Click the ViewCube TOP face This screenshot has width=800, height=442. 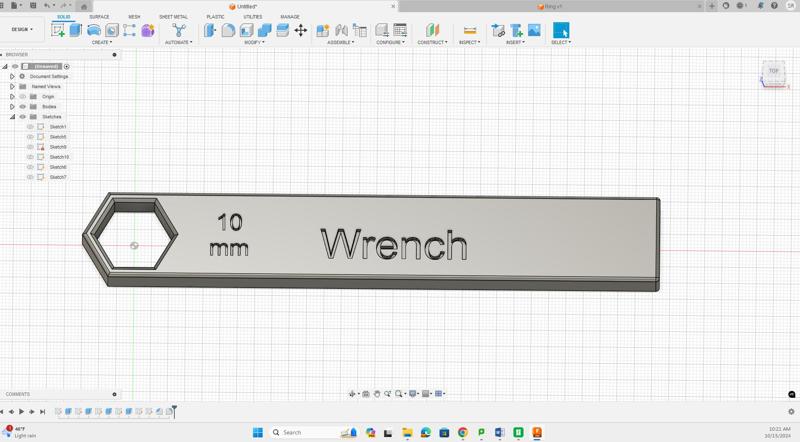click(x=773, y=71)
